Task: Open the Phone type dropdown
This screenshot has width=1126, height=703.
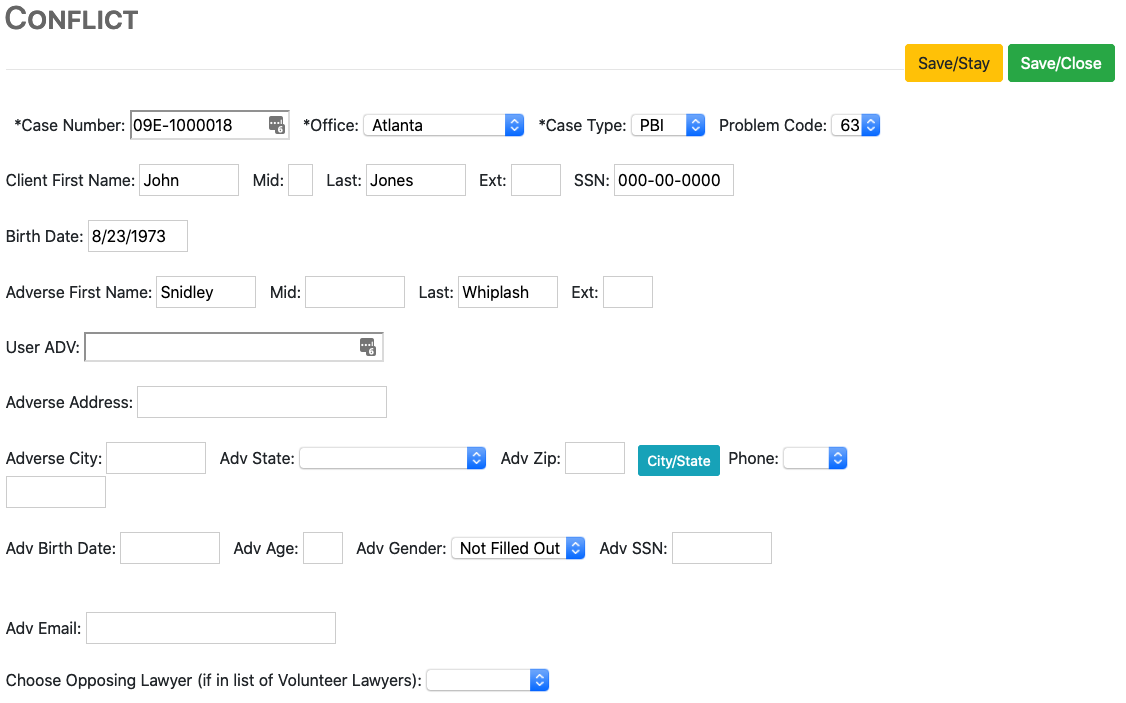Action: click(815, 458)
